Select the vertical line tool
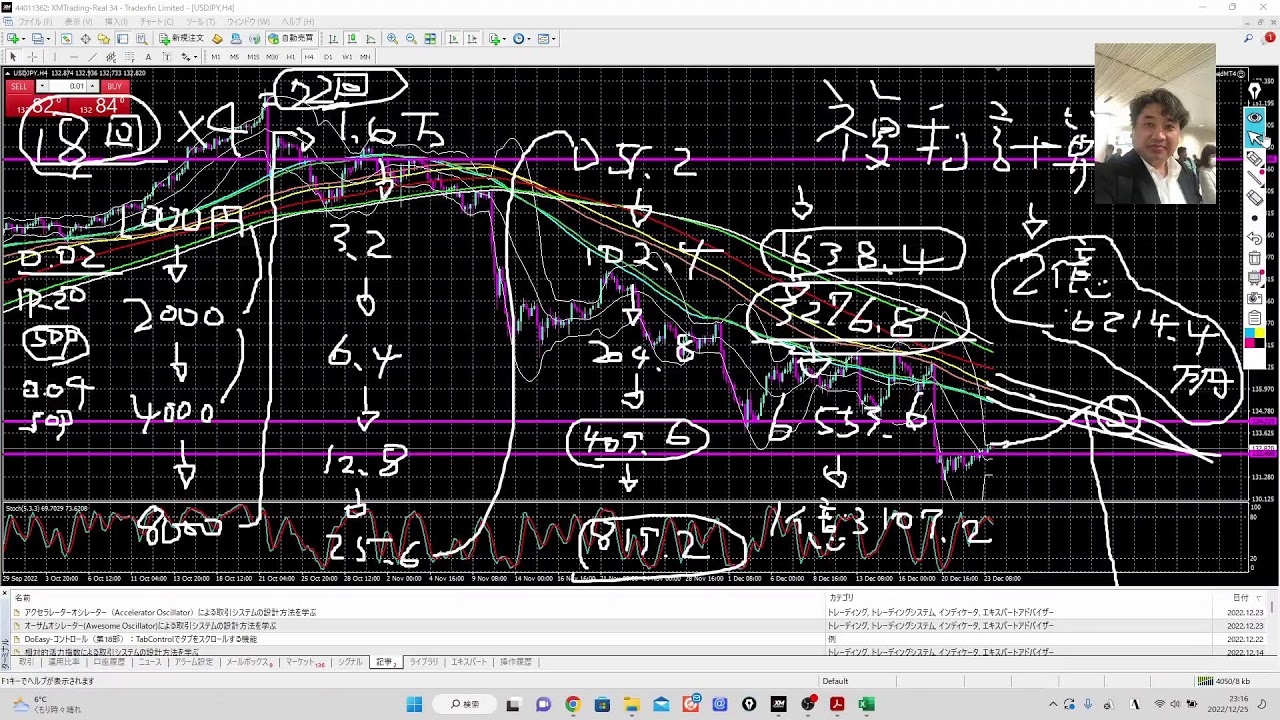The image size is (1280, 720). click(55, 57)
